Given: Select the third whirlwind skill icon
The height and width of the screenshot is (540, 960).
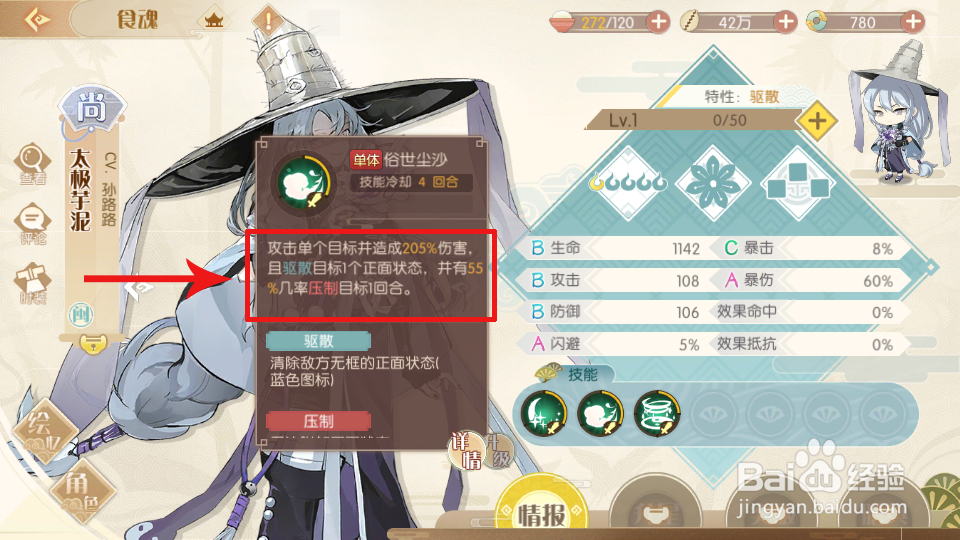Looking at the screenshot, I should (x=657, y=414).
